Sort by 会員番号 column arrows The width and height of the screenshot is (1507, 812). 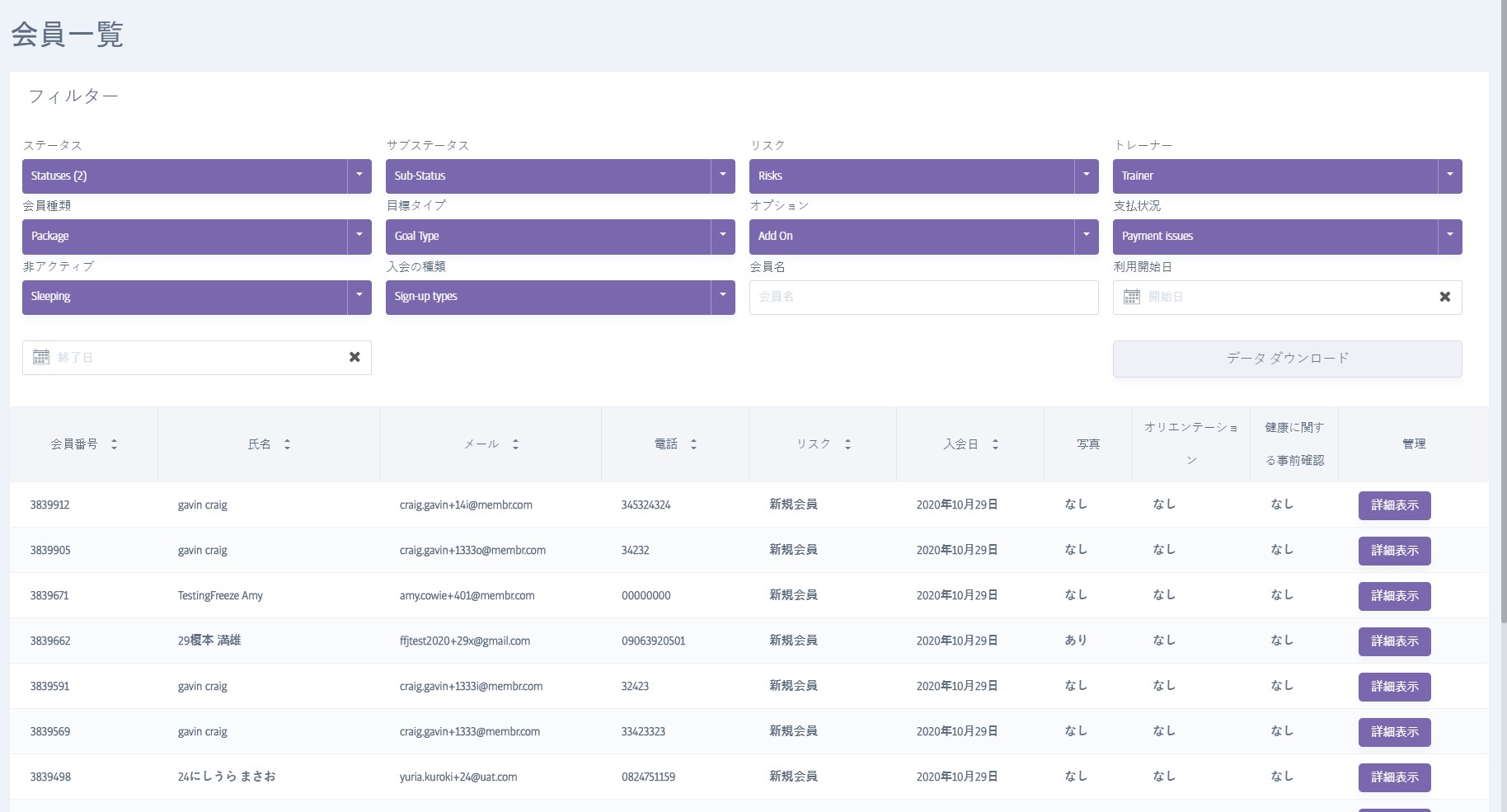click(114, 444)
